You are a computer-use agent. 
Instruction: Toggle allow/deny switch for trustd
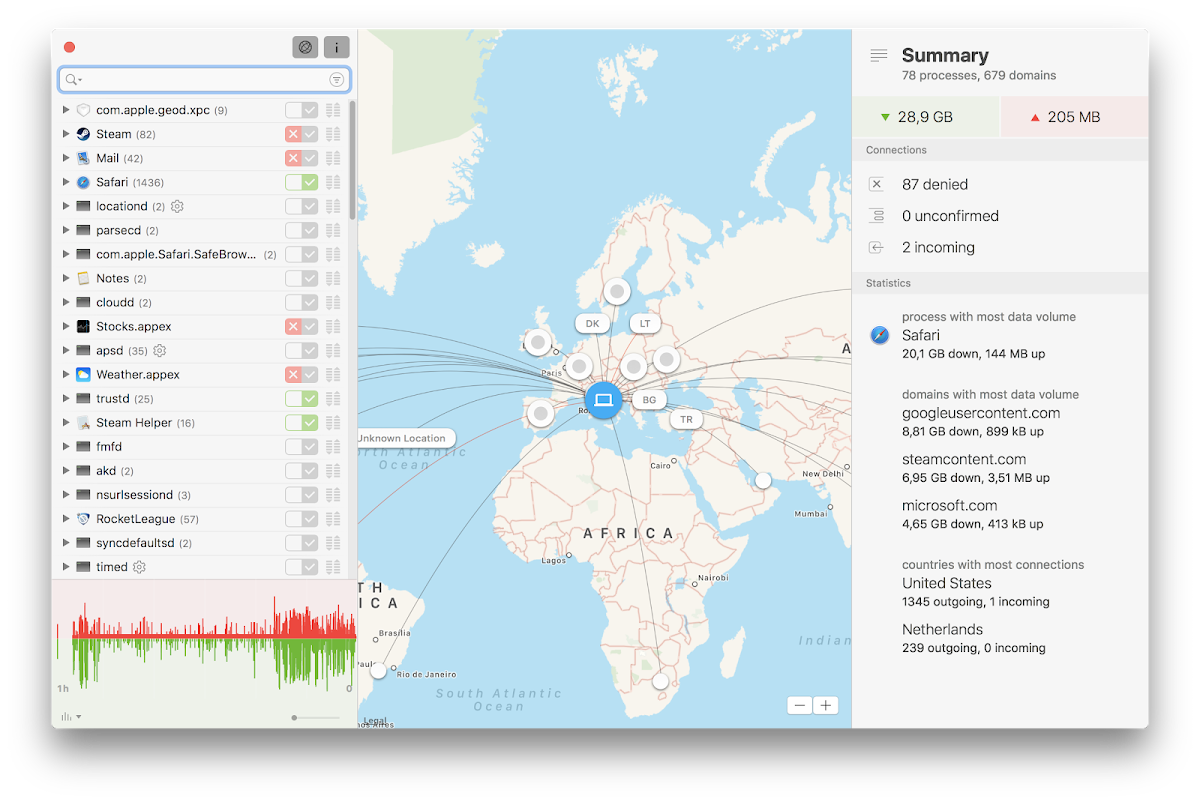tap(301, 399)
